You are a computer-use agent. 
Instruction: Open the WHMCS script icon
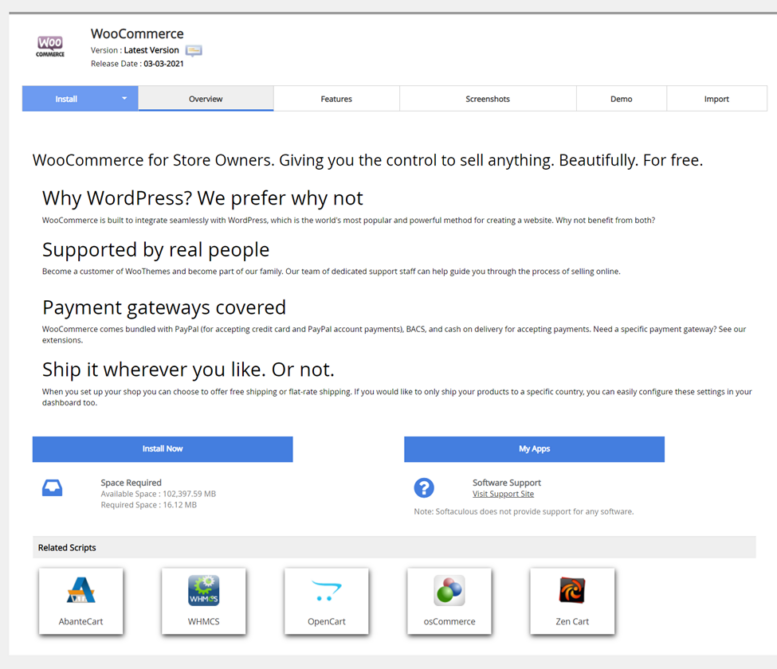pos(204,590)
